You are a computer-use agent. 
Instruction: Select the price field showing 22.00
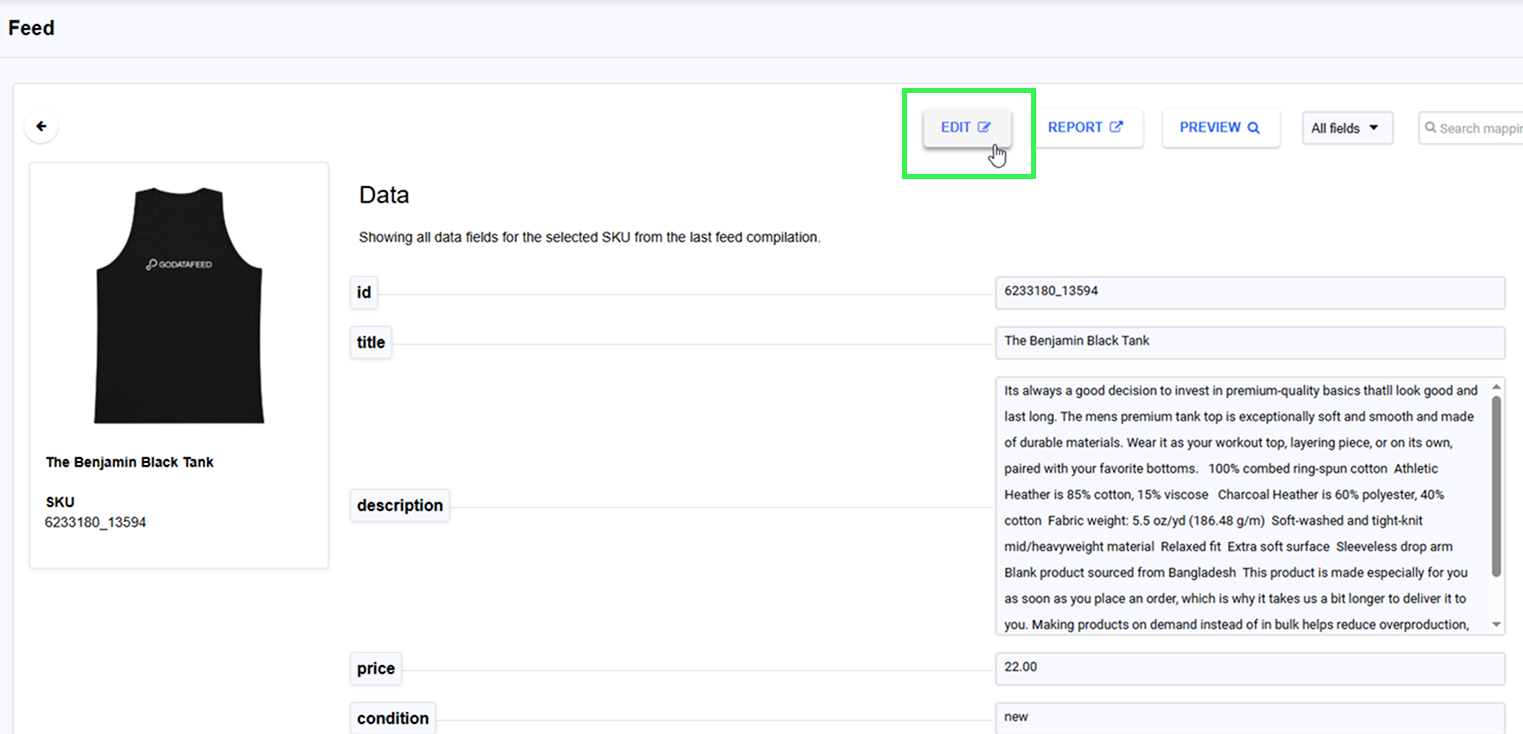coord(1249,668)
